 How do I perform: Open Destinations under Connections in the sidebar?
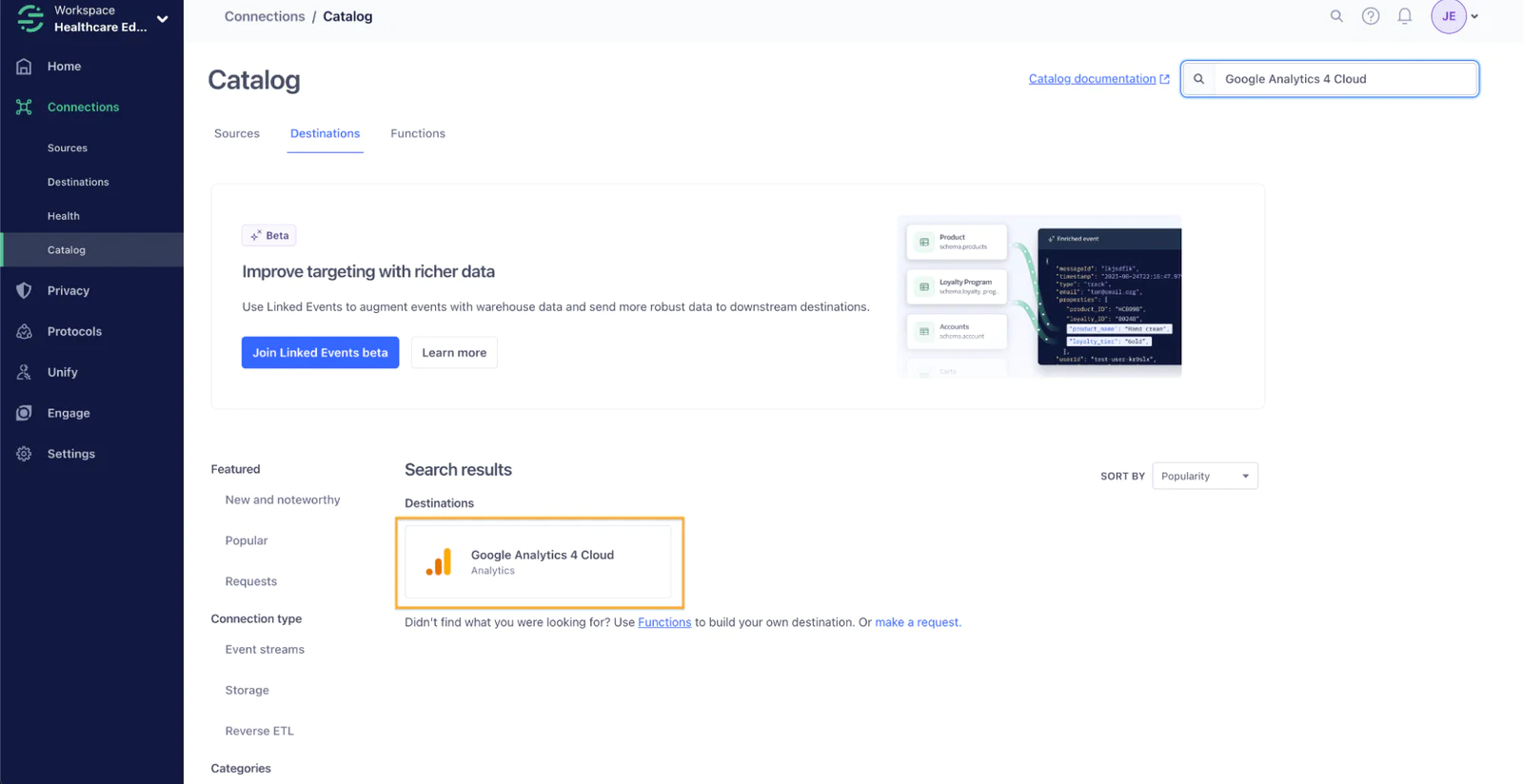click(x=78, y=182)
